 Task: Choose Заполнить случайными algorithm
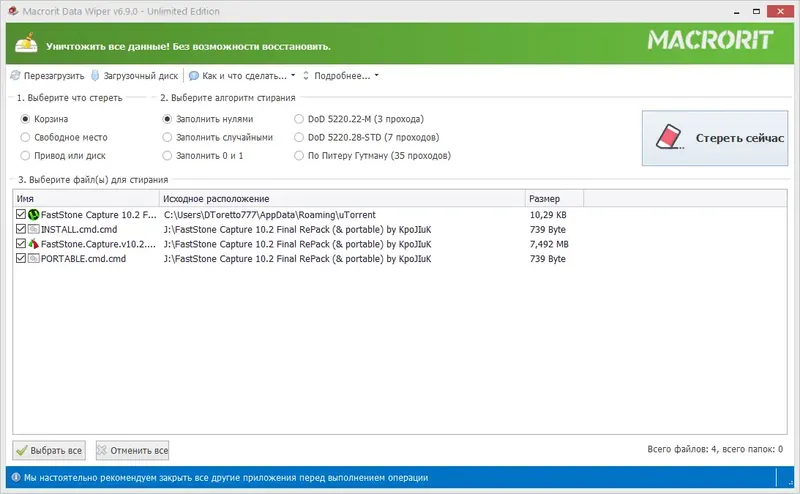(x=167, y=137)
